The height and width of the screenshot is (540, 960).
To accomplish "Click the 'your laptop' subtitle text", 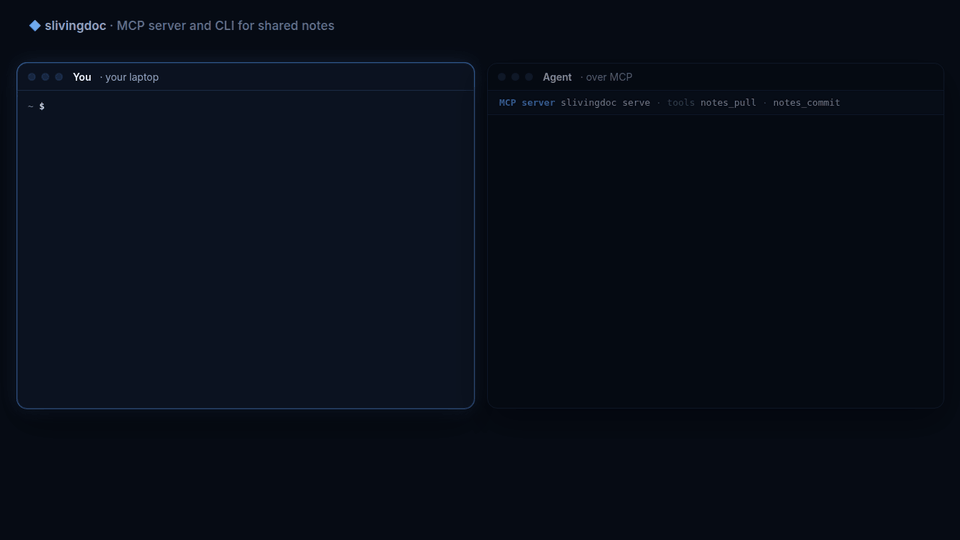I will tap(132, 77).
